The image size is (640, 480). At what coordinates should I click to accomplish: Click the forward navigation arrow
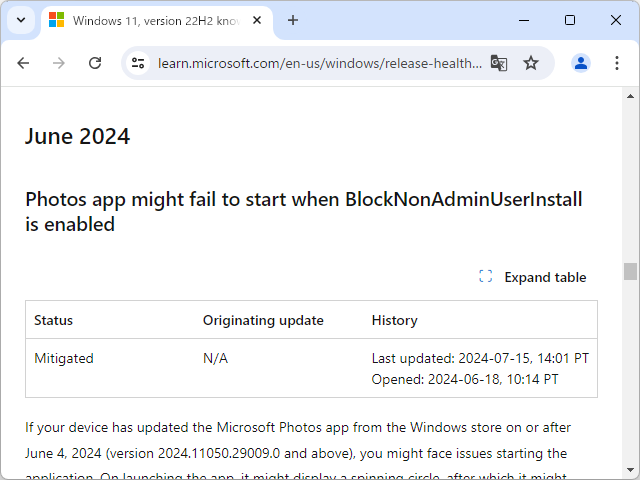tap(59, 63)
